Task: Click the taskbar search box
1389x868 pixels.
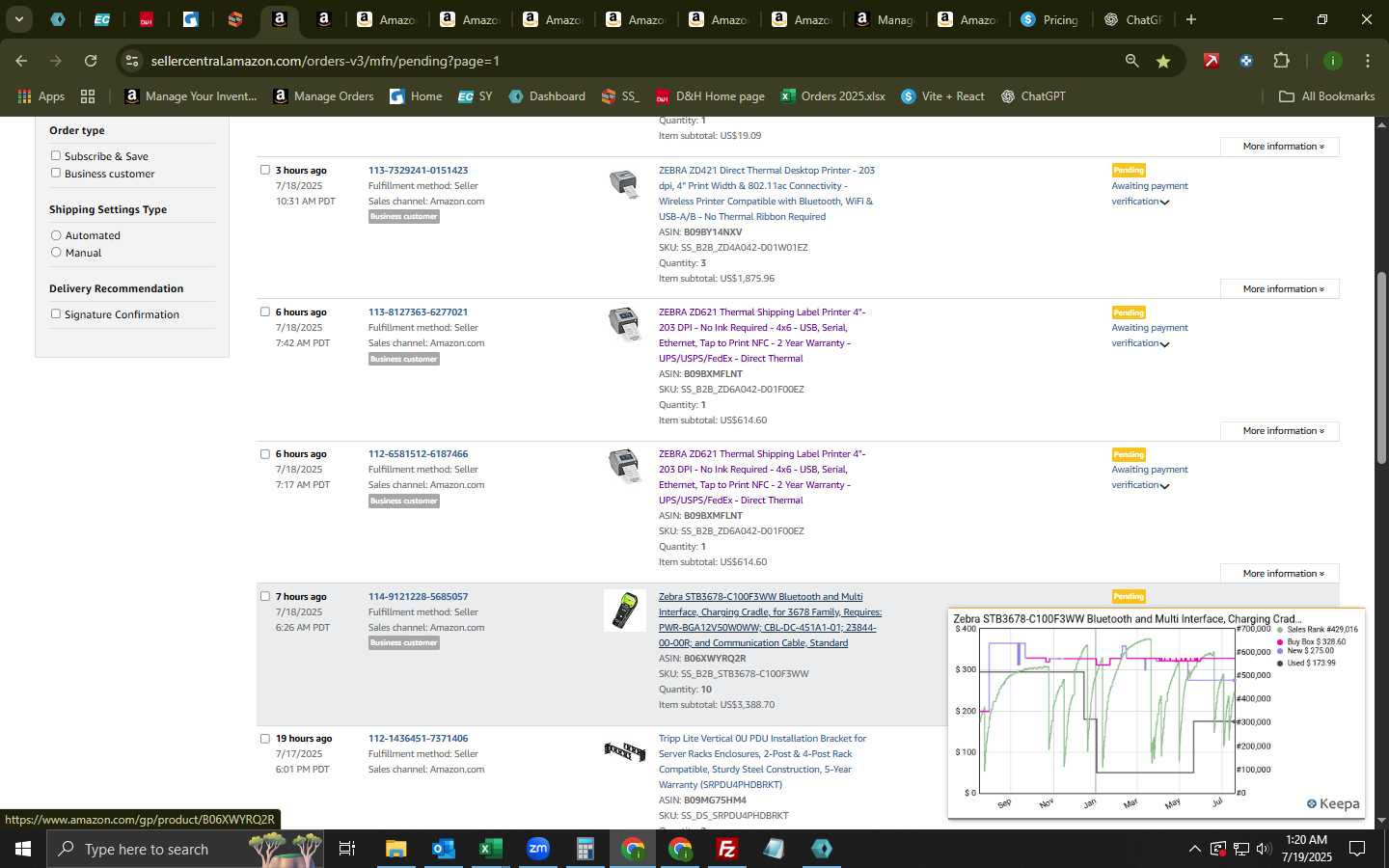Action: 185,849
